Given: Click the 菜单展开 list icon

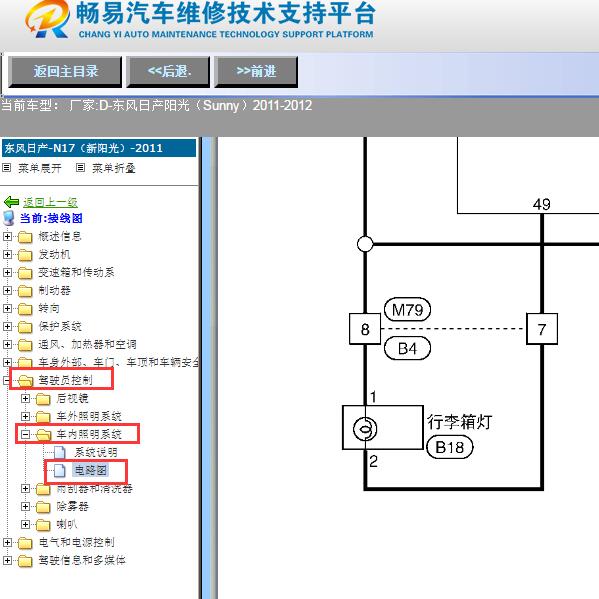Looking at the screenshot, I should (x=6, y=167).
